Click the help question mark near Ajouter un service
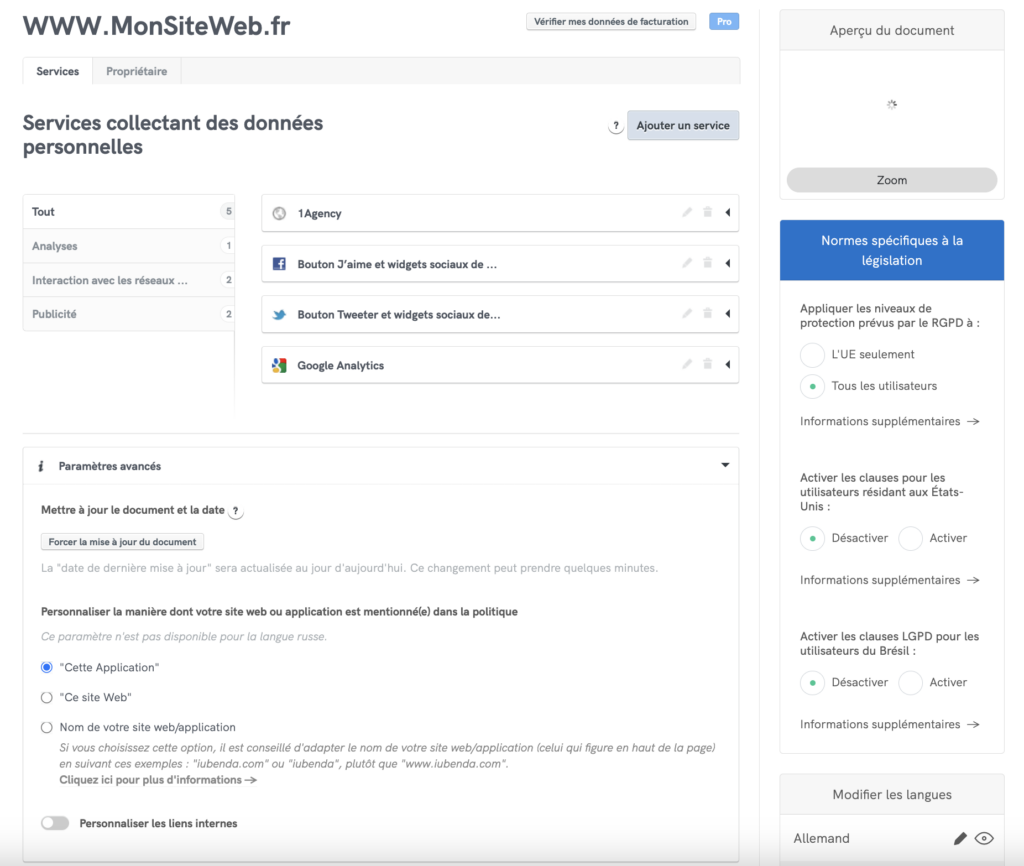 tap(616, 127)
